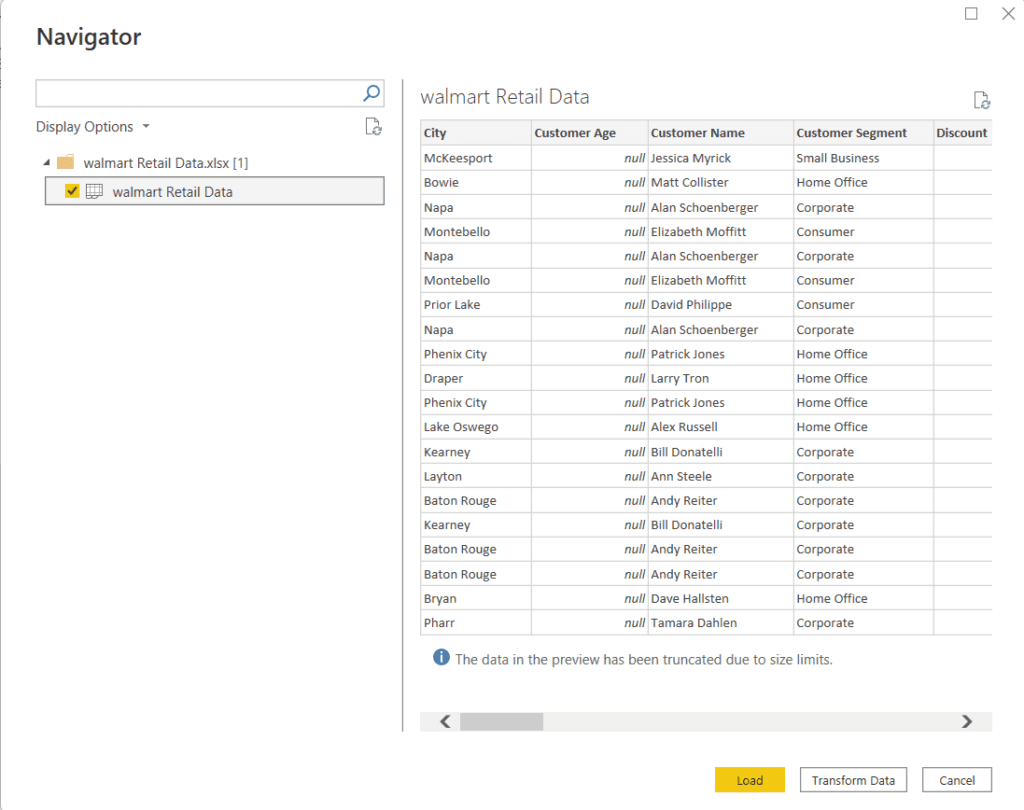Click the Jessica Myrick cell
Viewport: 1024px width, 810px height.
(x=721, y=158)
